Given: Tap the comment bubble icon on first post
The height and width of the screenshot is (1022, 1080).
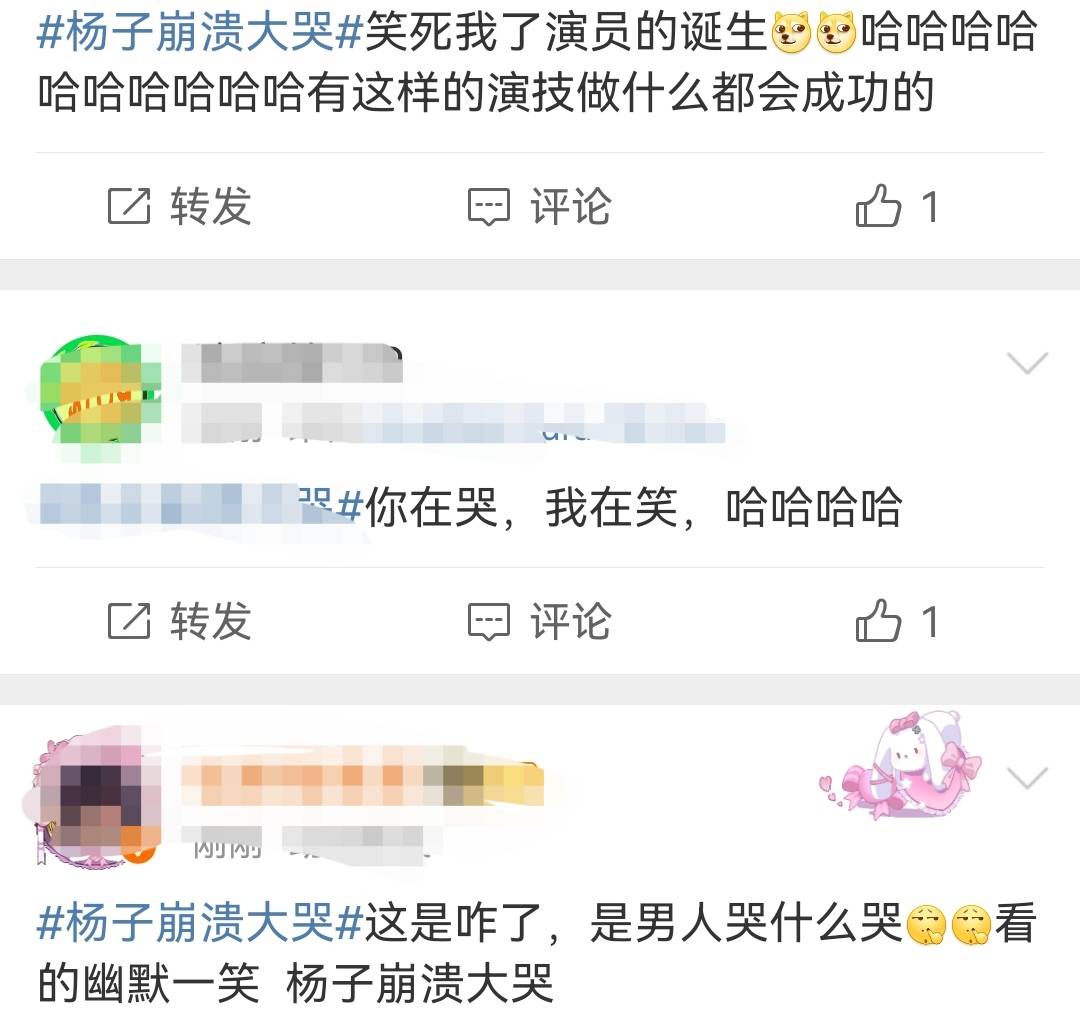Looking at the screenshot, I should point(489,207).
